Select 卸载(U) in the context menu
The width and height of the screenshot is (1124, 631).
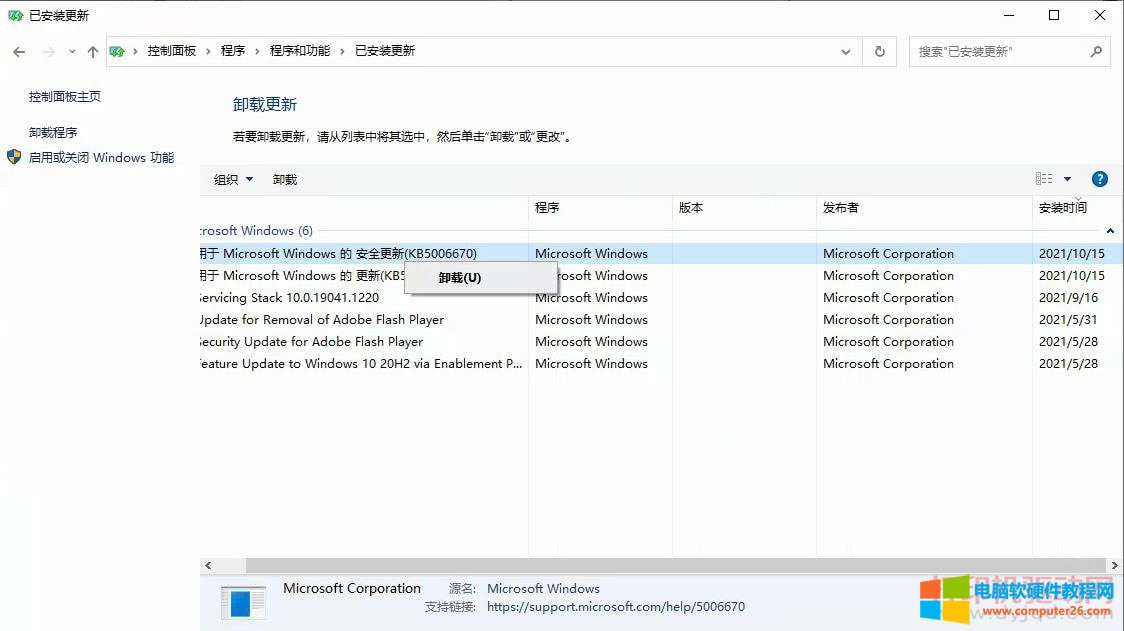481,278
